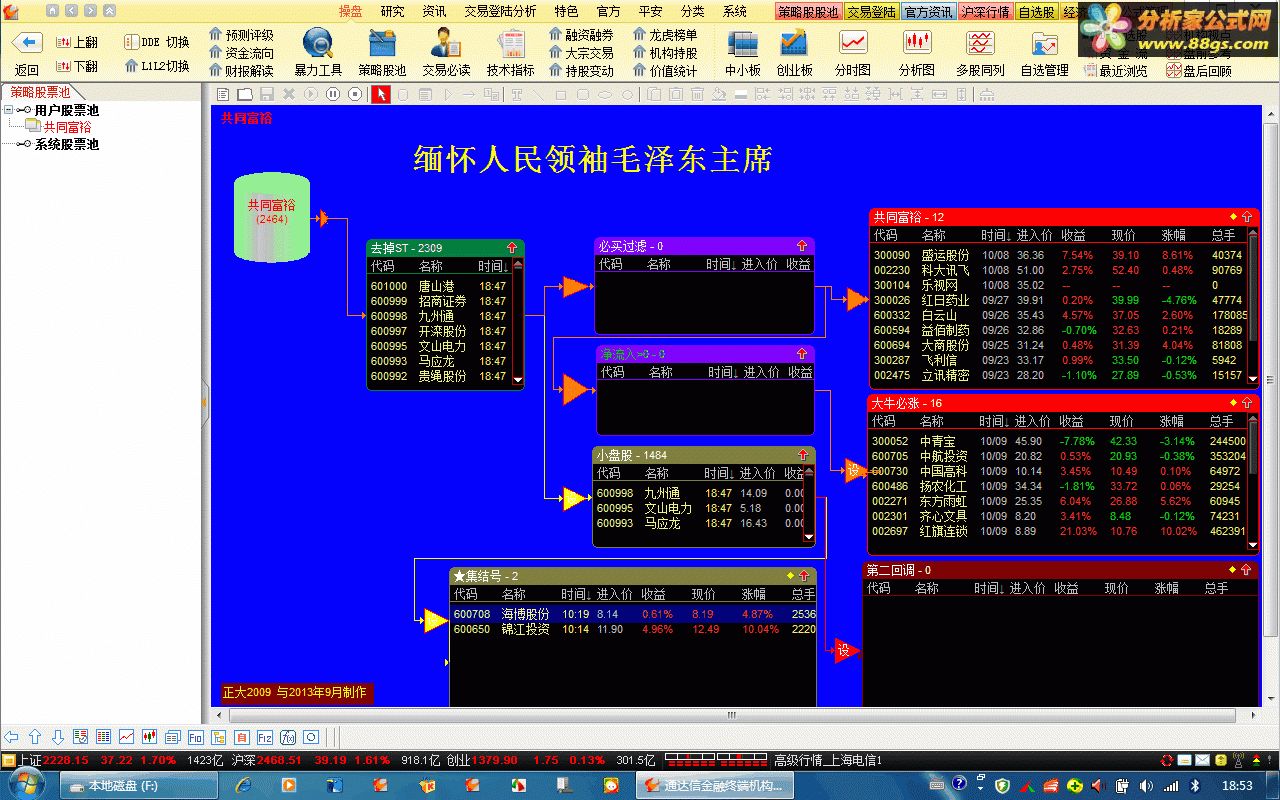Click the up arrow on 大牛必涨 panel header
The height and width of the screenshot is (800, 1280).
point(1247,403)
